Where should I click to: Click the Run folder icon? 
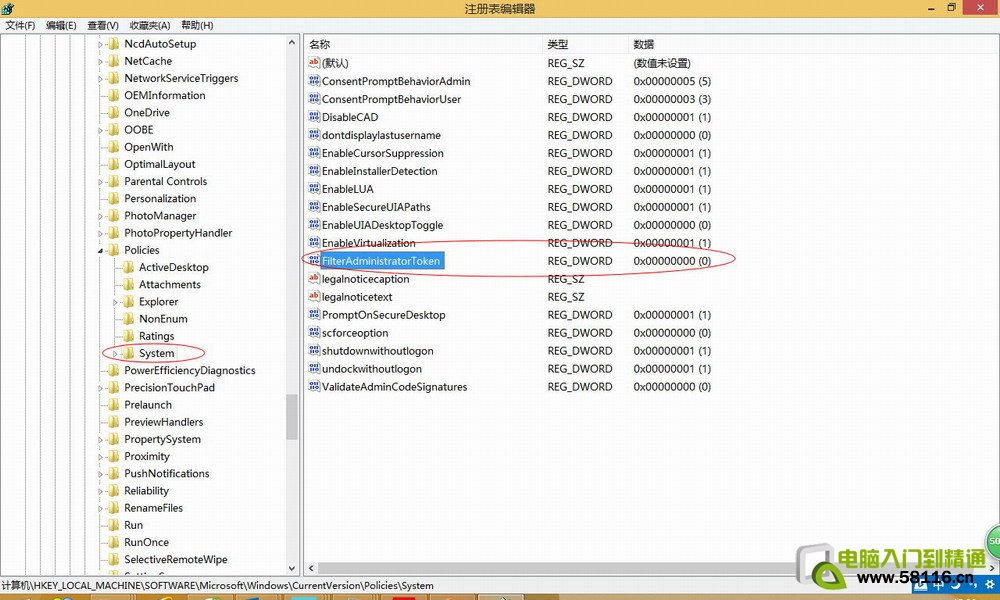pyautogui.click(x=114, y=525)
